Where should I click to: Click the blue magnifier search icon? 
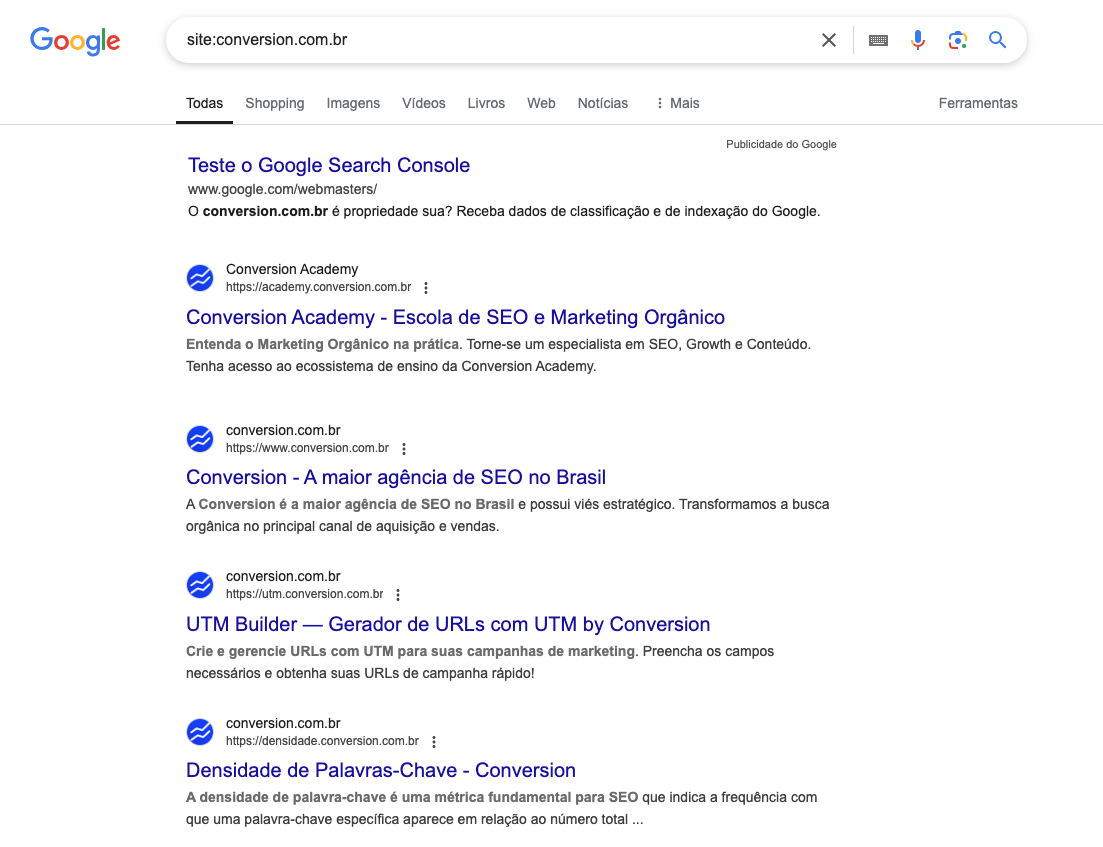(997, 39)
